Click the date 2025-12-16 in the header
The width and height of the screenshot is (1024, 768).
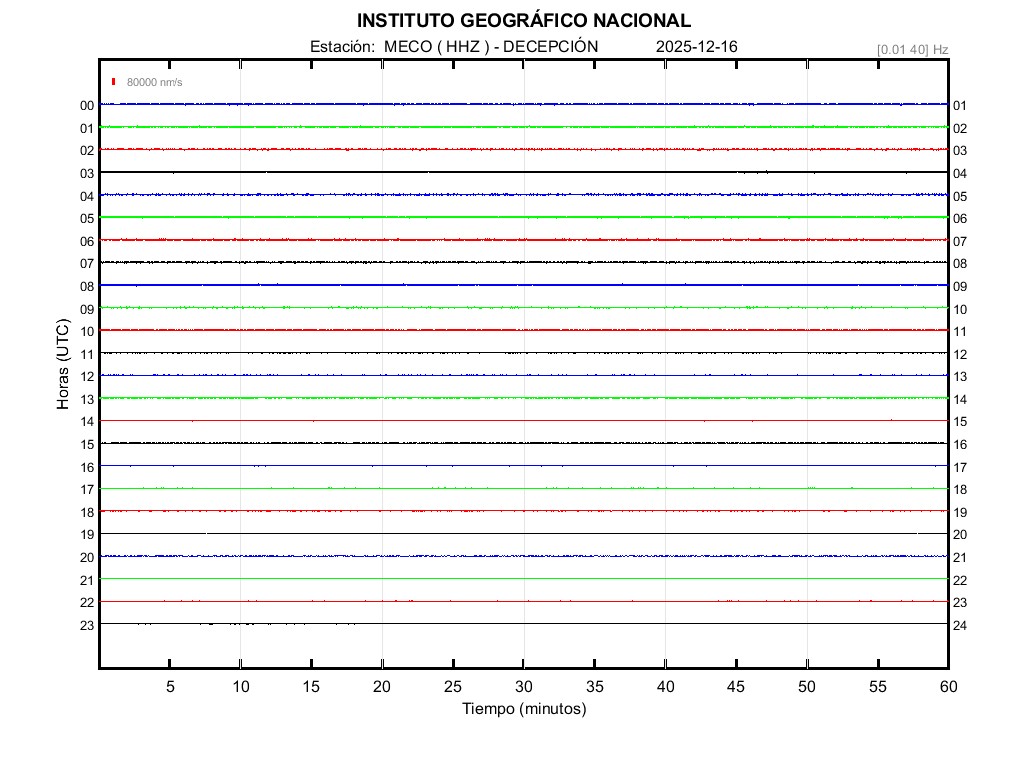point(696,47)
